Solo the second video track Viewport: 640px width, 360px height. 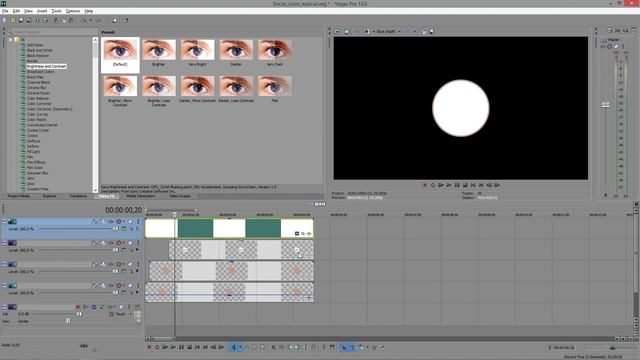[x=138, y=243]
